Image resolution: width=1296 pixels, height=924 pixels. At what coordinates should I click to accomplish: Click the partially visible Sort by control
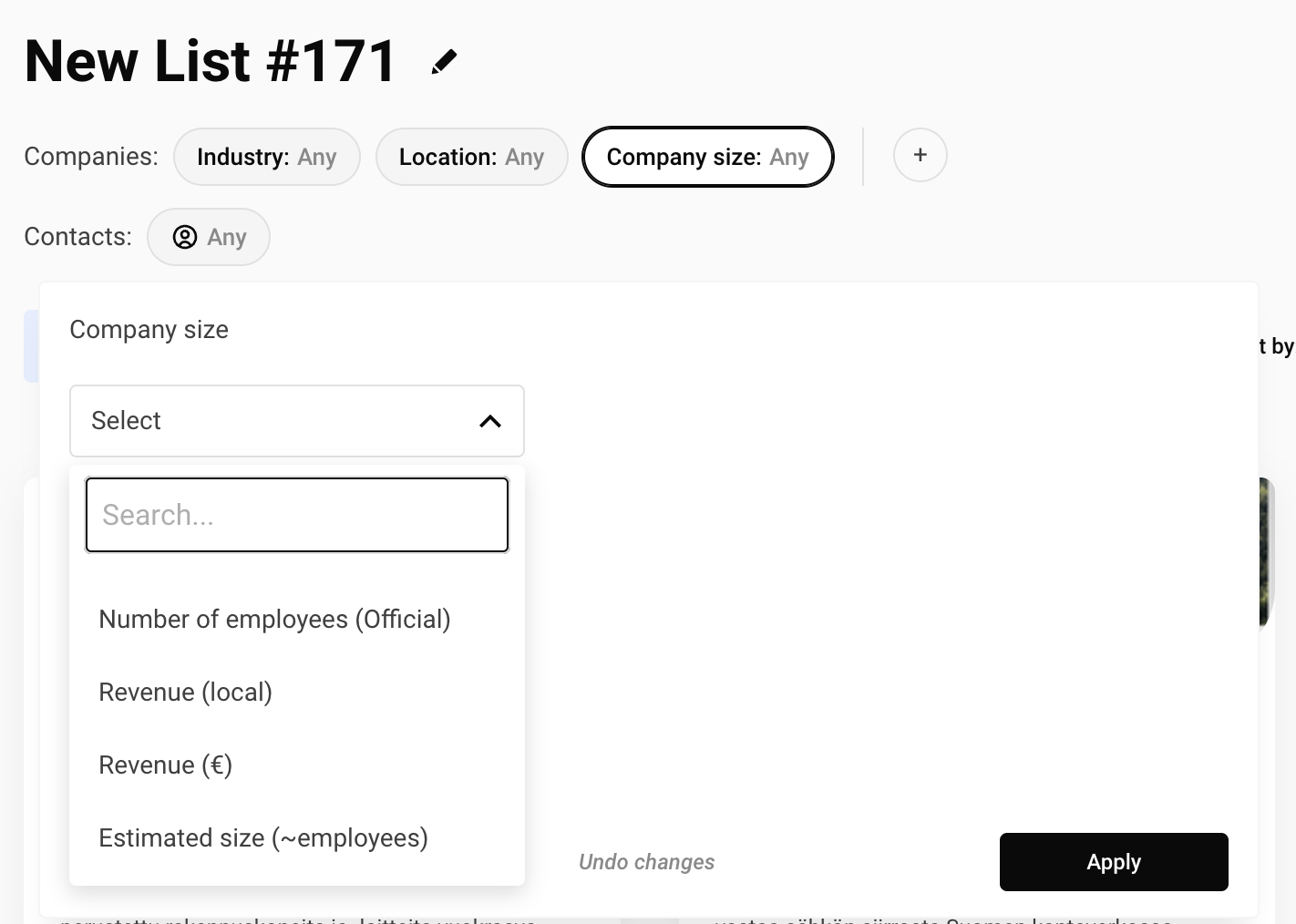click(1278, 346)
